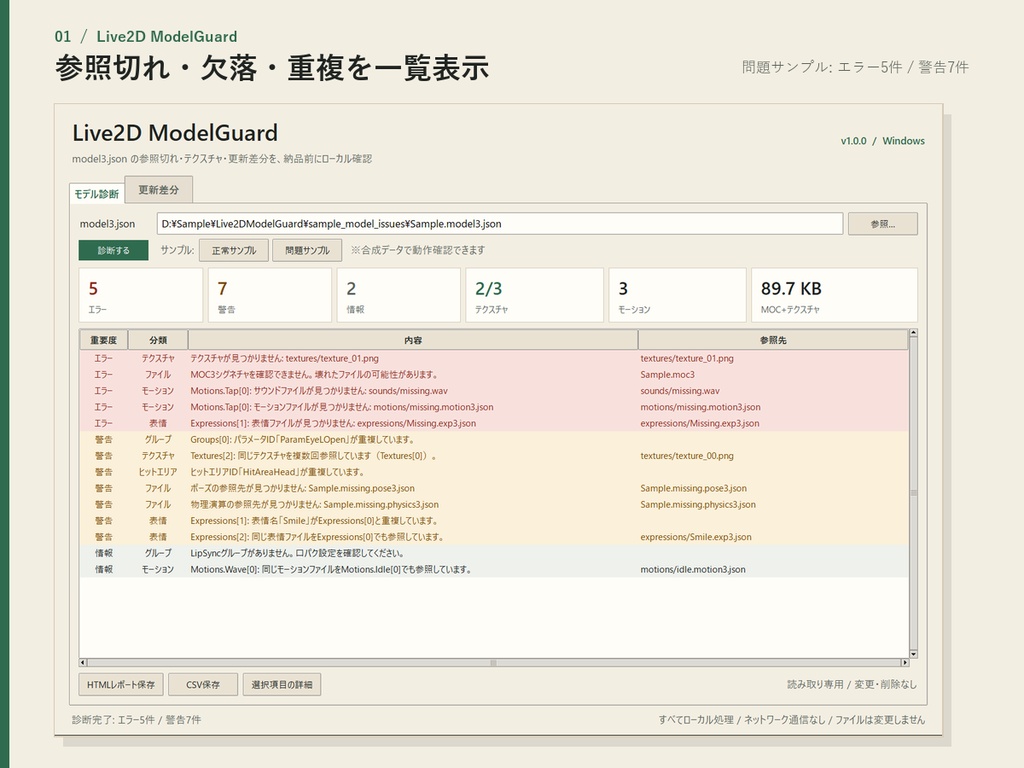The height and width of the screenshot is (768, 1024).
Task: Switch to the モデル診断 tab
Action: click(96, 194)
